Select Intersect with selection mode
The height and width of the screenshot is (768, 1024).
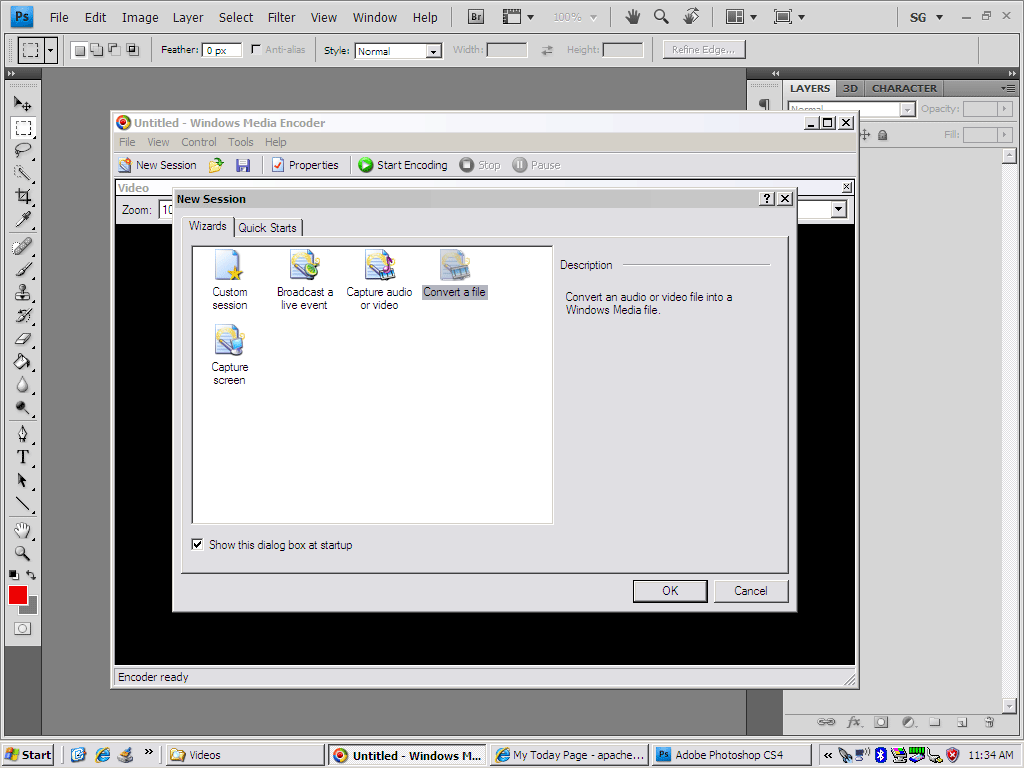coord(132,50)
